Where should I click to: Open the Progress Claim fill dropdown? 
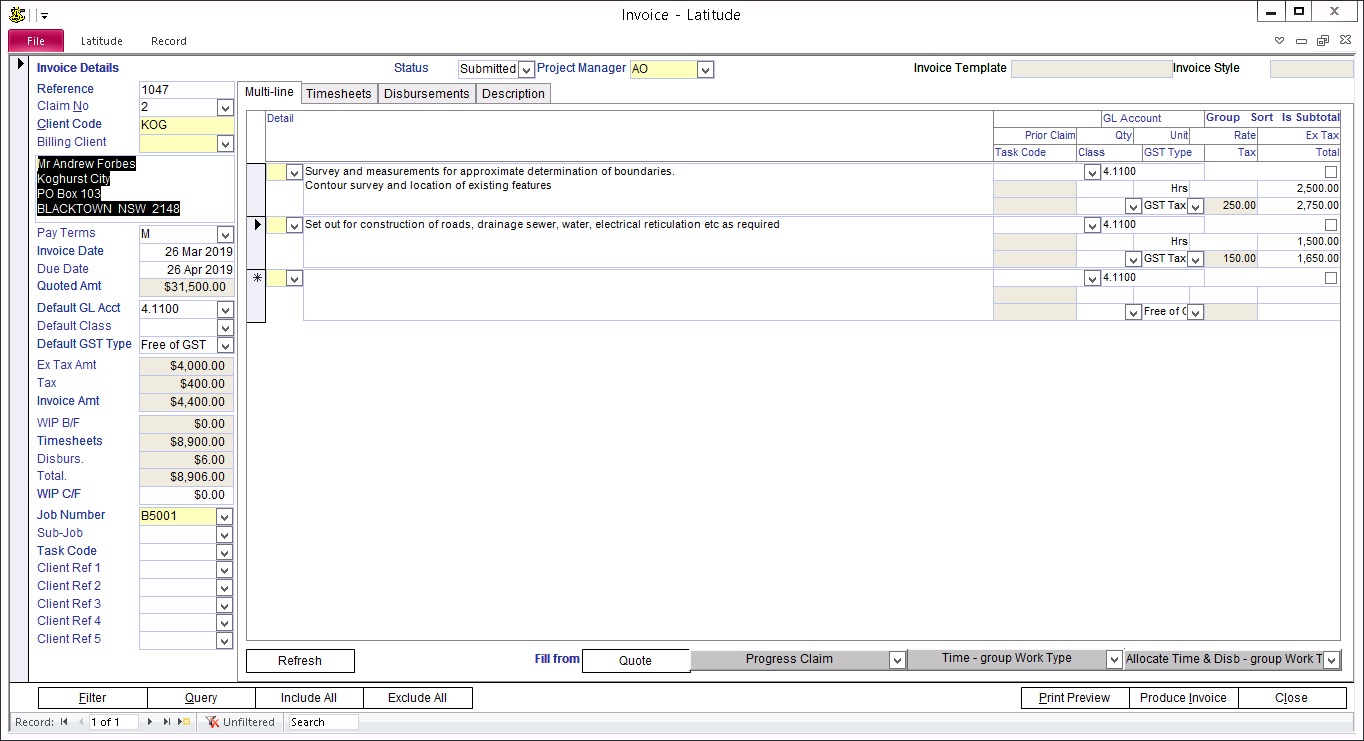[x=898, y=660]
